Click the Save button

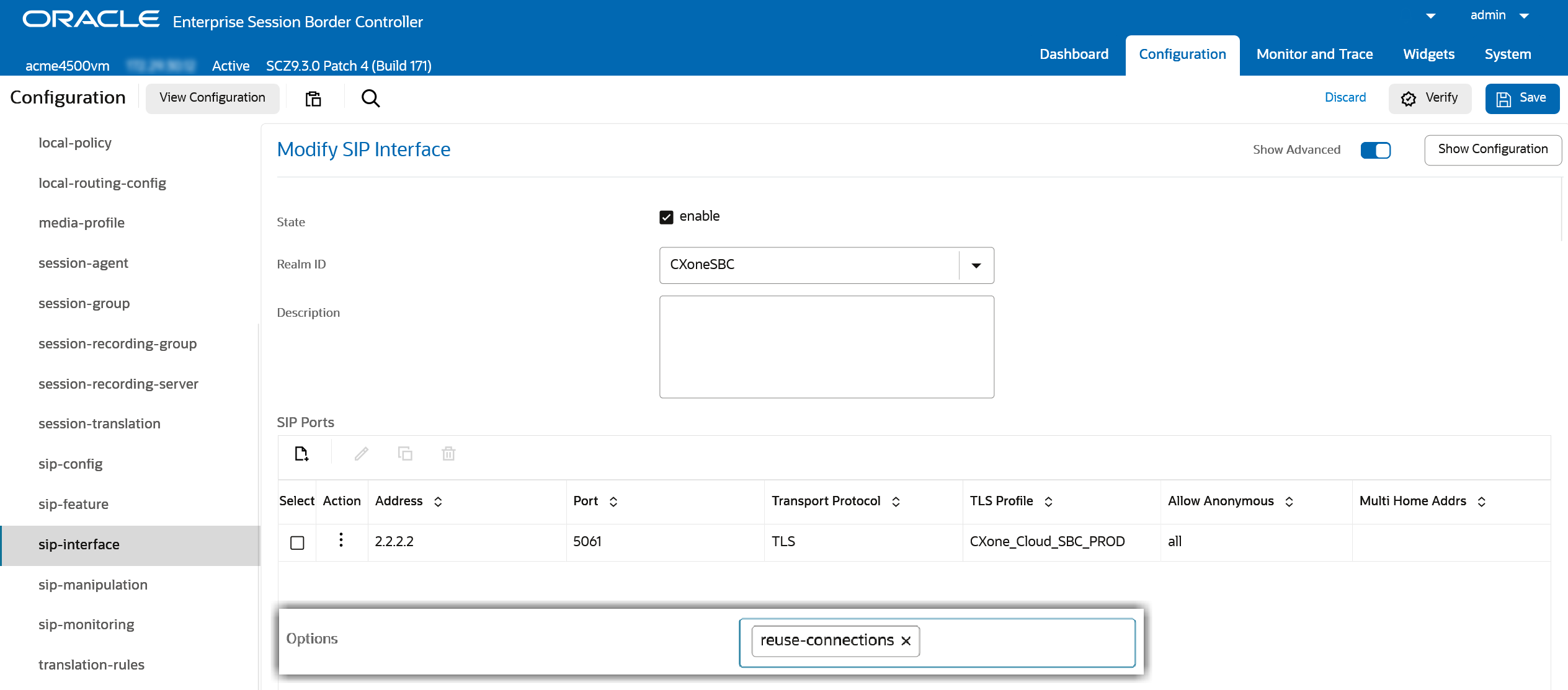click(x=1521, y=99)
